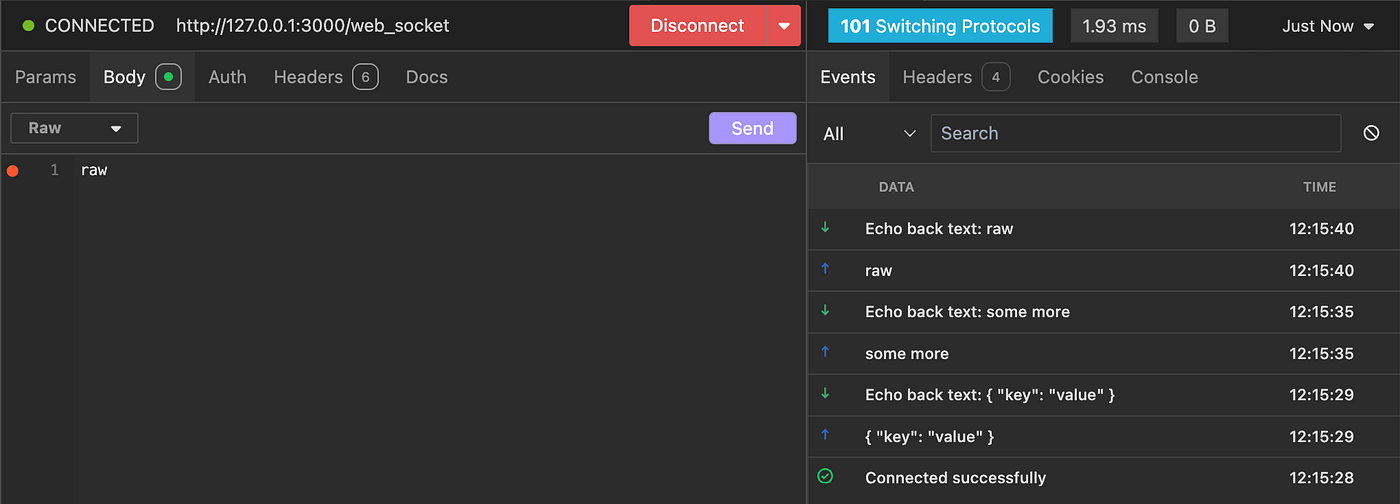Image resolution: width=1400 pixels, height=504 pixels.
Task: Click outgoing arrow icon of 'some more' event
Action: click(x=825, y=352)
